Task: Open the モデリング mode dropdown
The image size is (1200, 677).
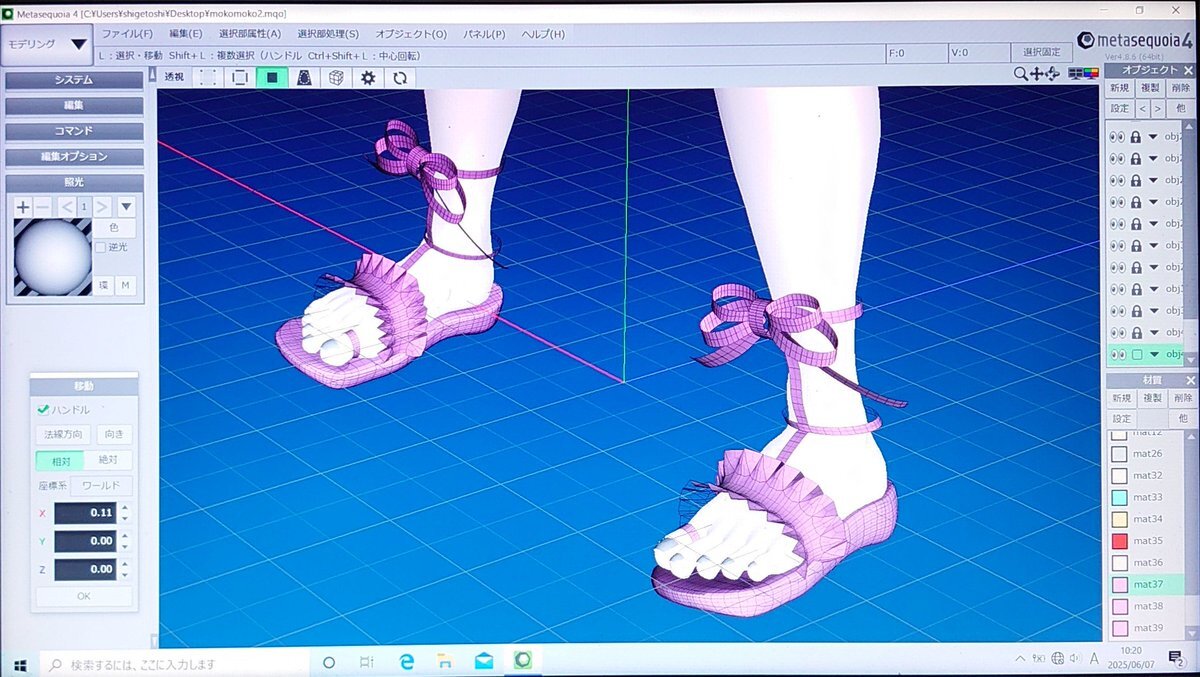Action: tap(48, 44)
